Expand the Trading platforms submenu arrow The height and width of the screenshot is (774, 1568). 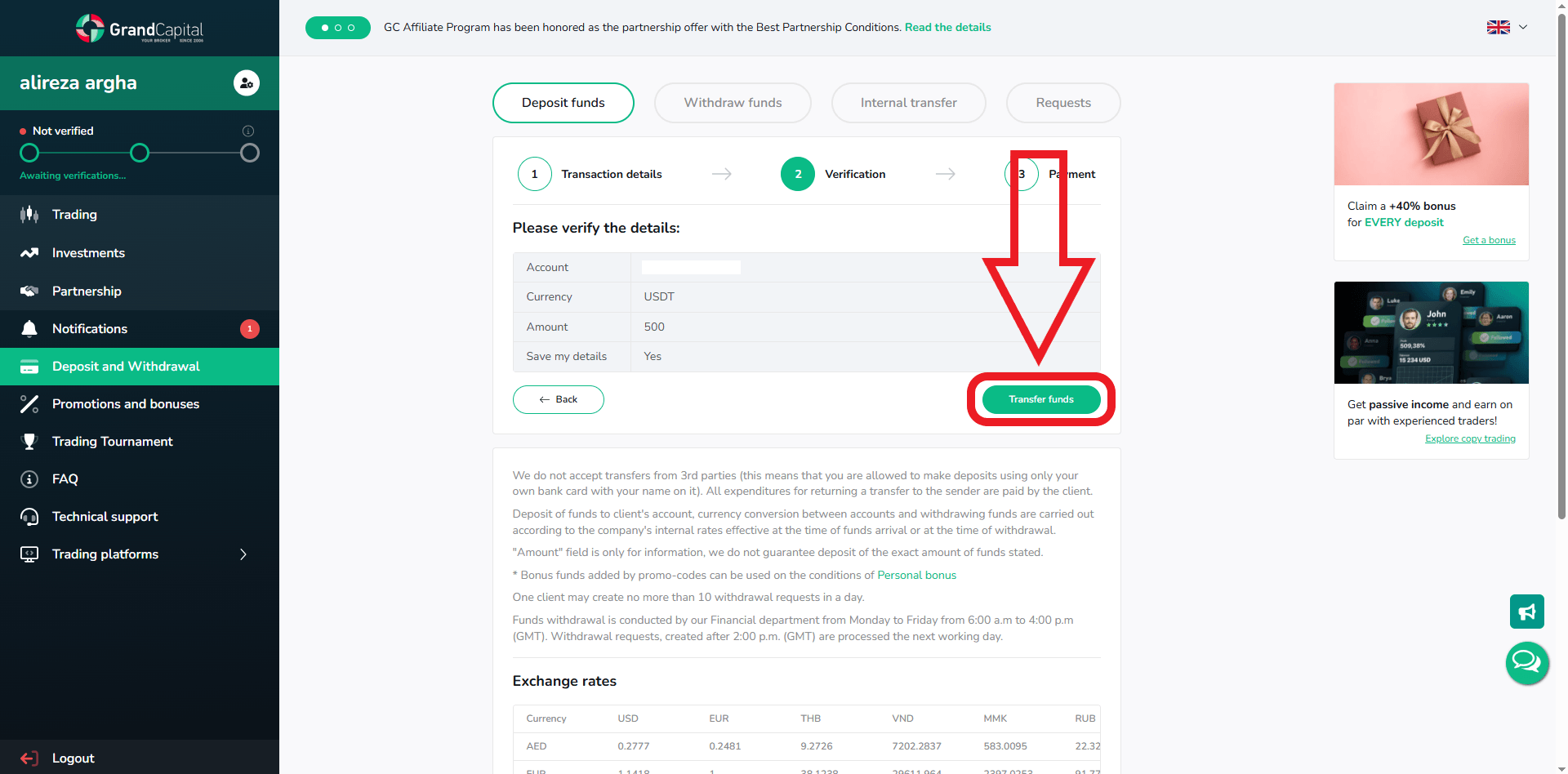click(243, 554)
